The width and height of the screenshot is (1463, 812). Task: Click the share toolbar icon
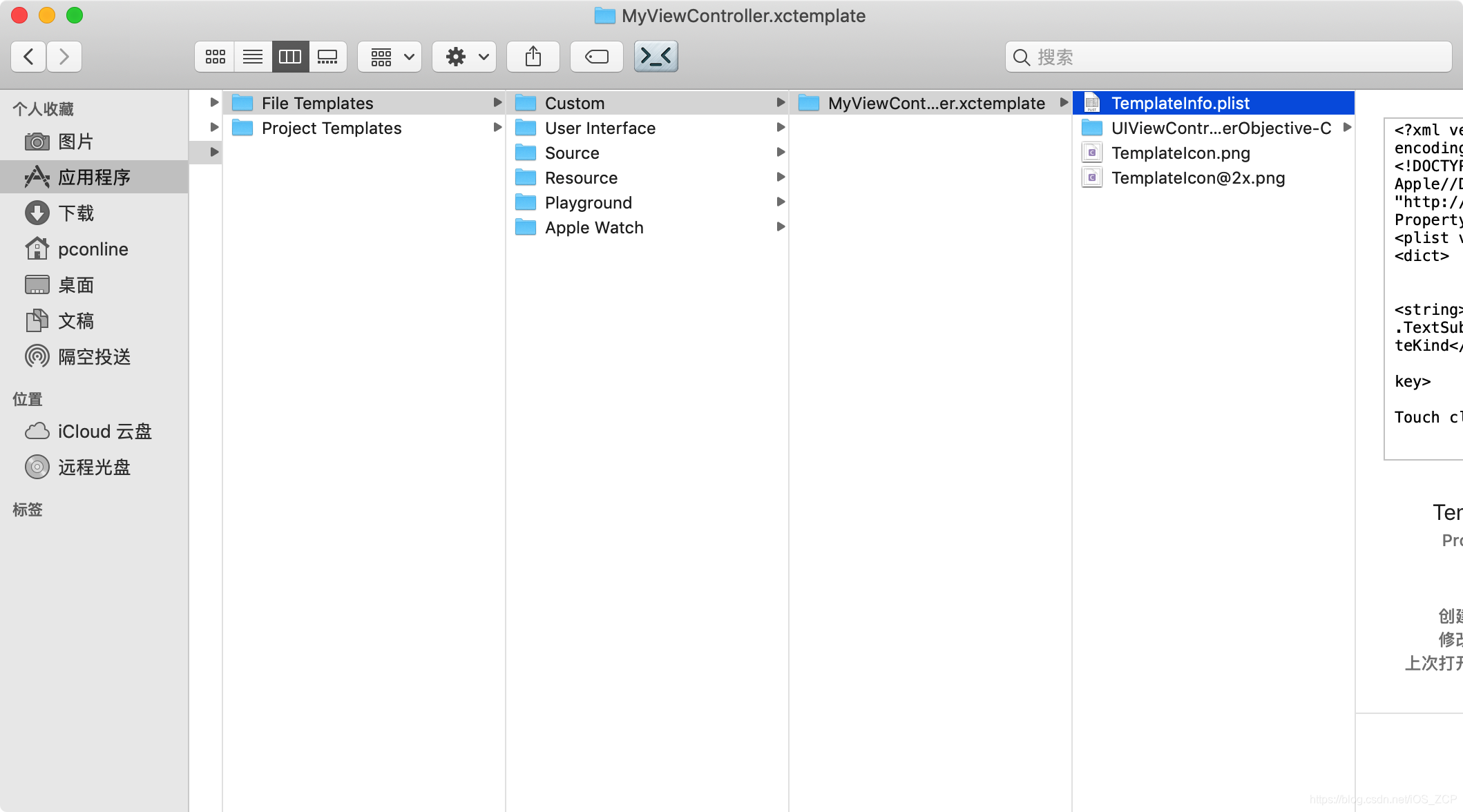click(x=533, y=57)
